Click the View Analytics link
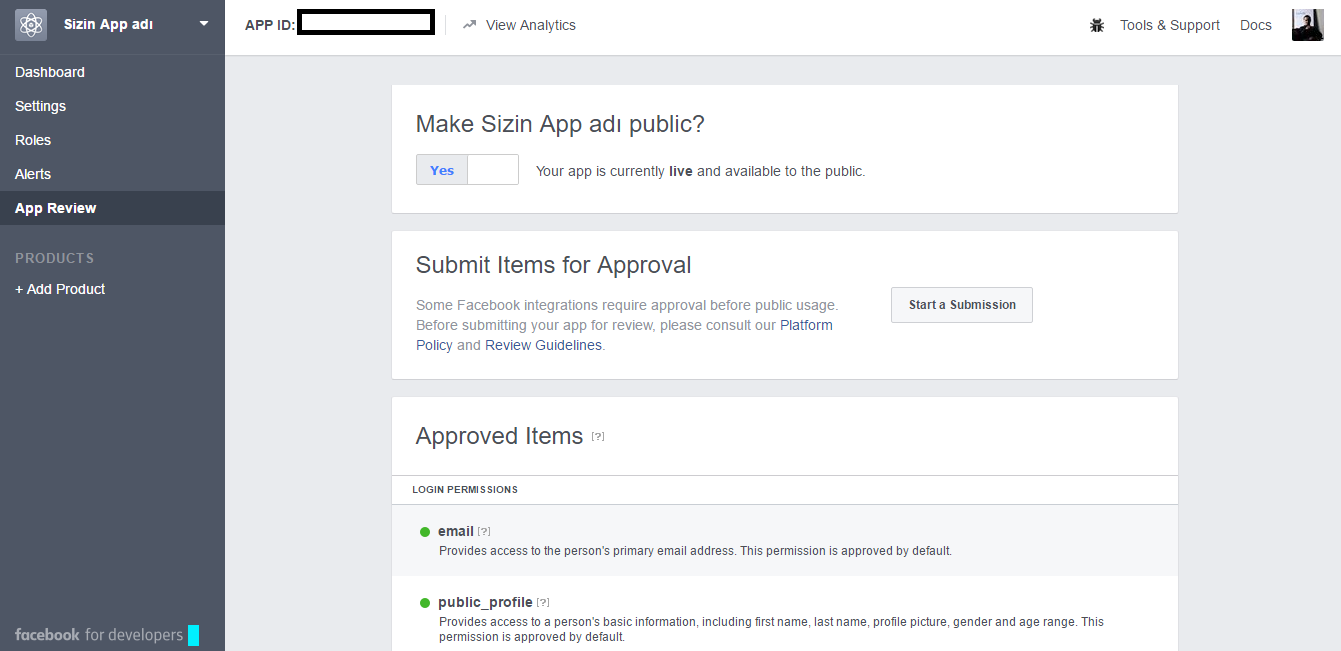This screenshot has height=651, width=1341. pos(530,25)
